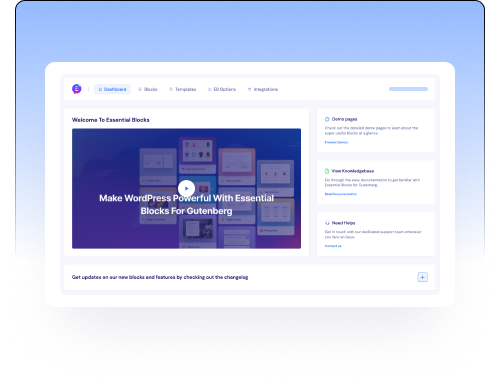500x387 pixels.
Task: Click the icon next to Blocks tab
Action: point(140,89)
